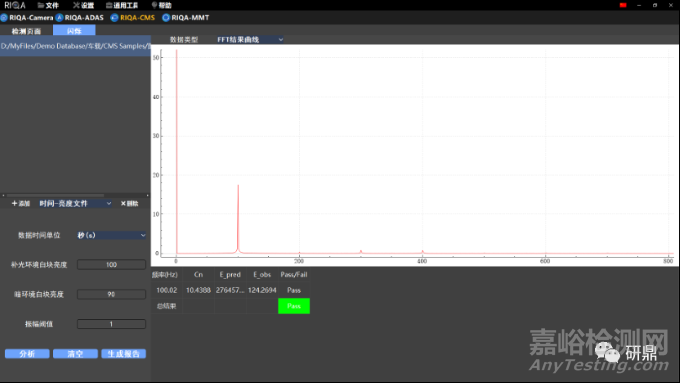Open the 检测页面 tab
This screenshot has height=383, width=680.
[26, 31]
